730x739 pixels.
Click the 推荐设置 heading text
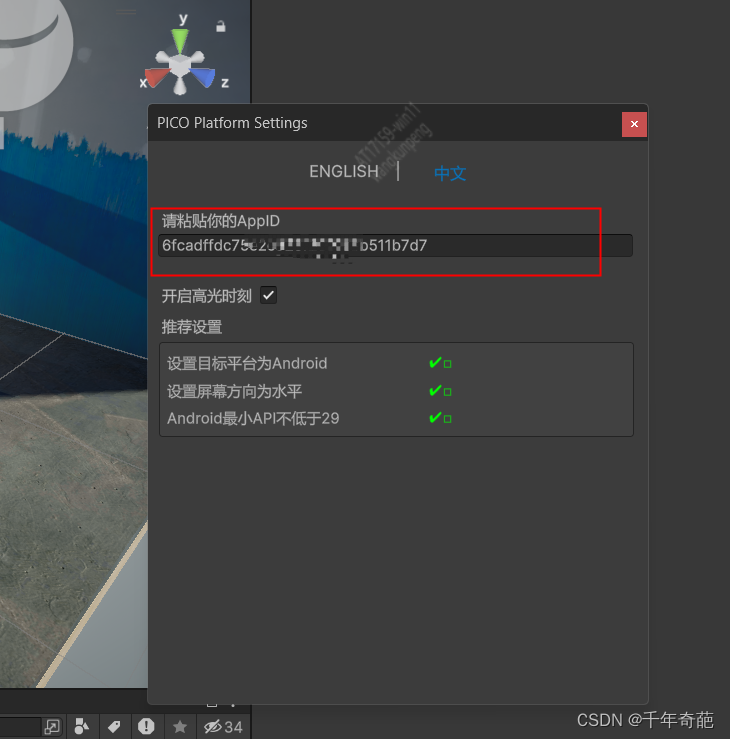click(192, 327)
